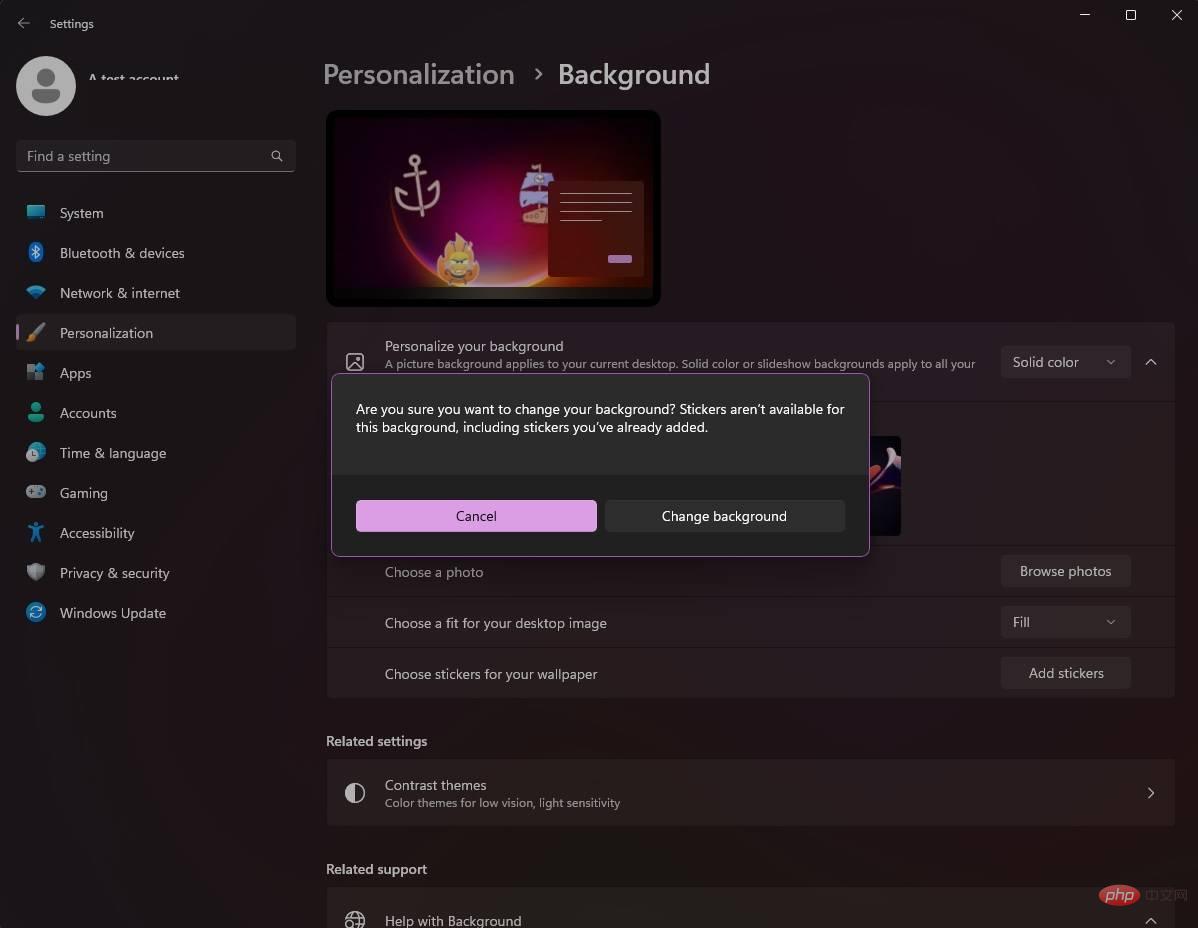Click Browse photos button
Image resolution: width=1198 pixels, height=928 pixels.
[x=1065, y=571]
